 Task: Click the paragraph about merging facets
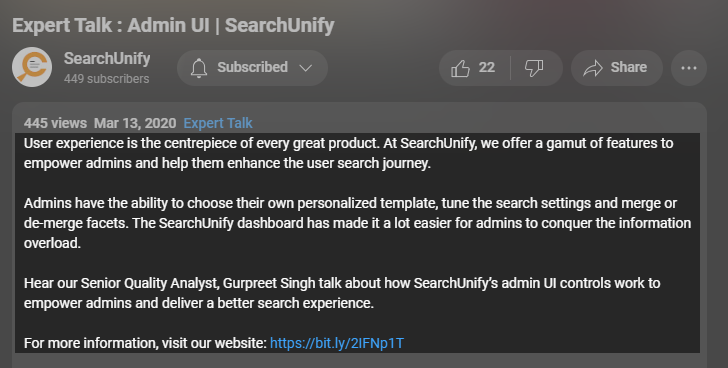click(358, 223)
